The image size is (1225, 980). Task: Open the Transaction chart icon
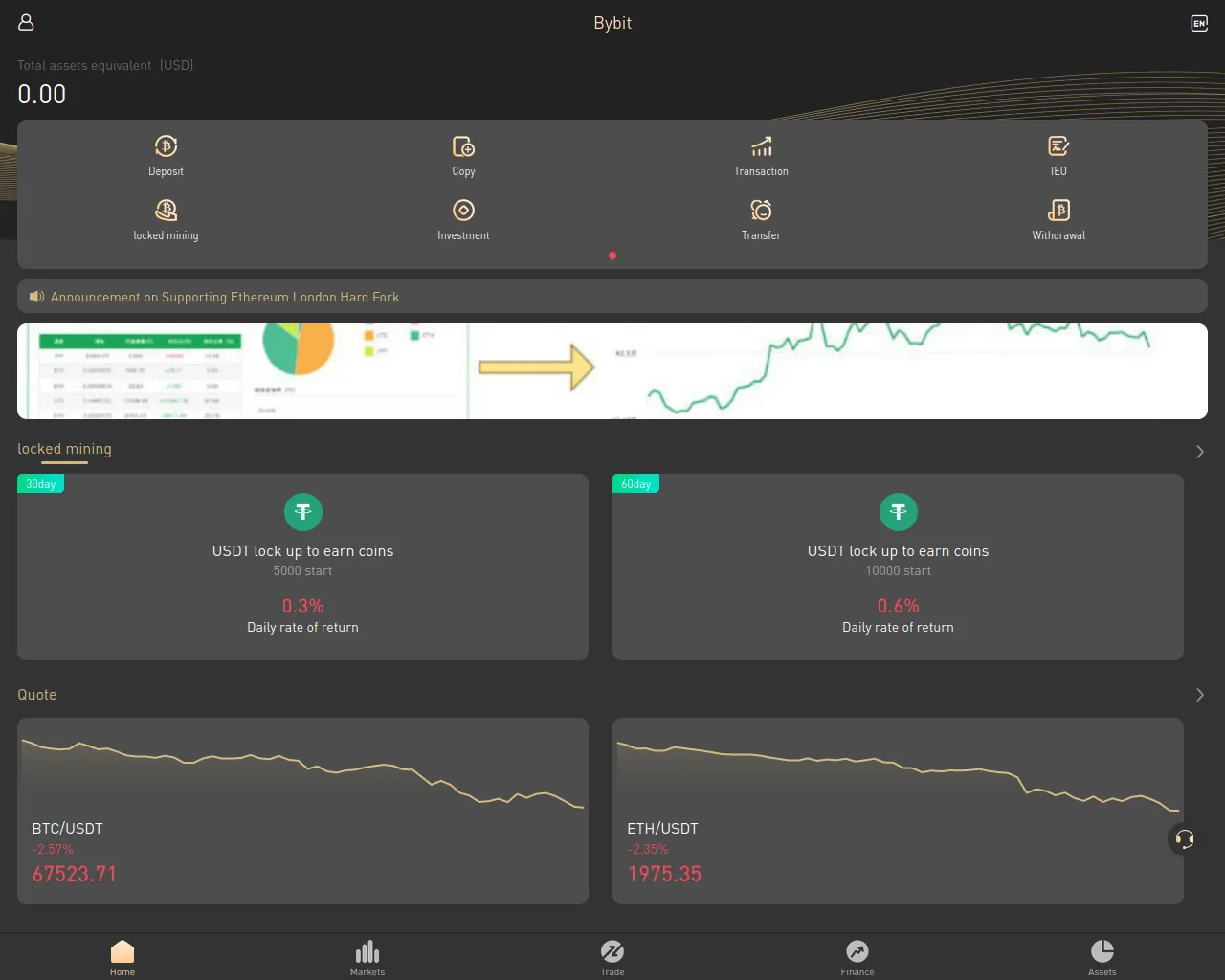pyautogui.click(x=761, y=146)
